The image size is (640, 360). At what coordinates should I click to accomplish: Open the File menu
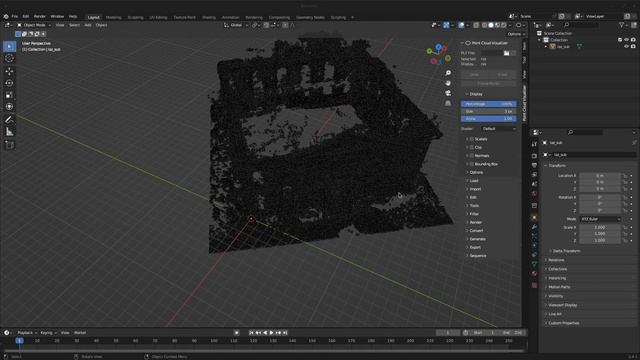click(15, 17)
